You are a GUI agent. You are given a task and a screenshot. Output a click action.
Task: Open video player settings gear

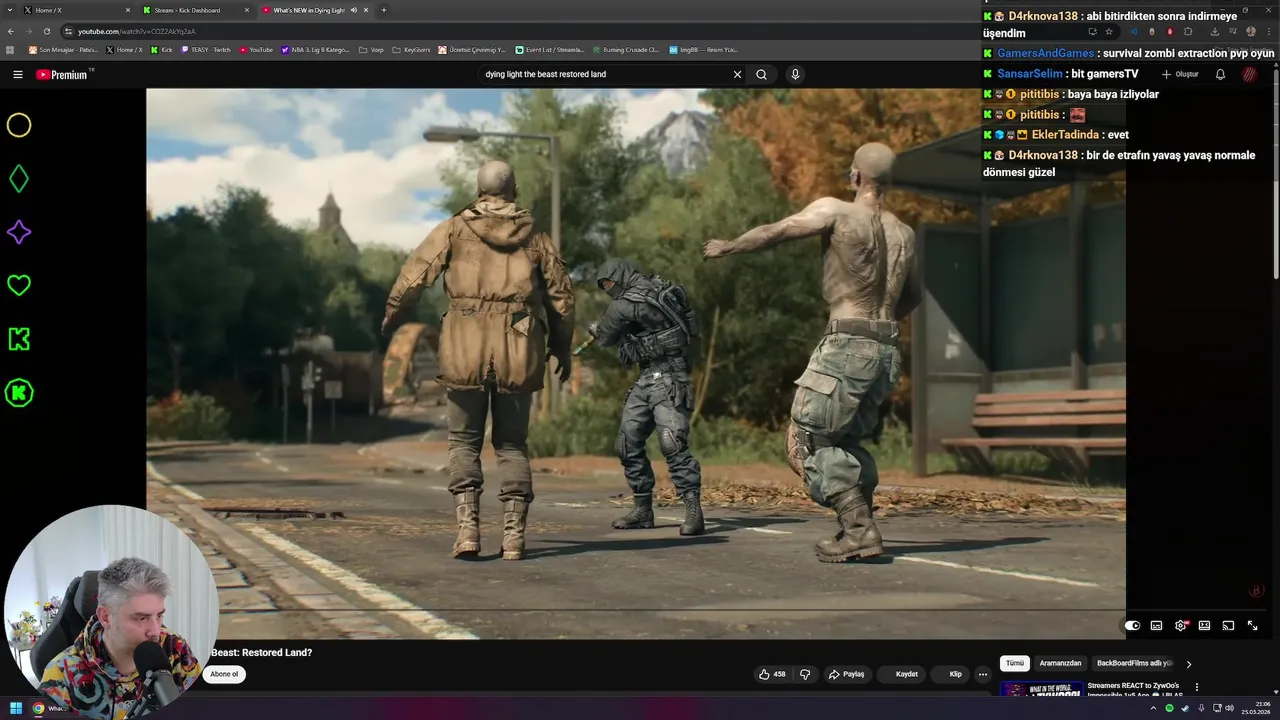pos(1180,625)
